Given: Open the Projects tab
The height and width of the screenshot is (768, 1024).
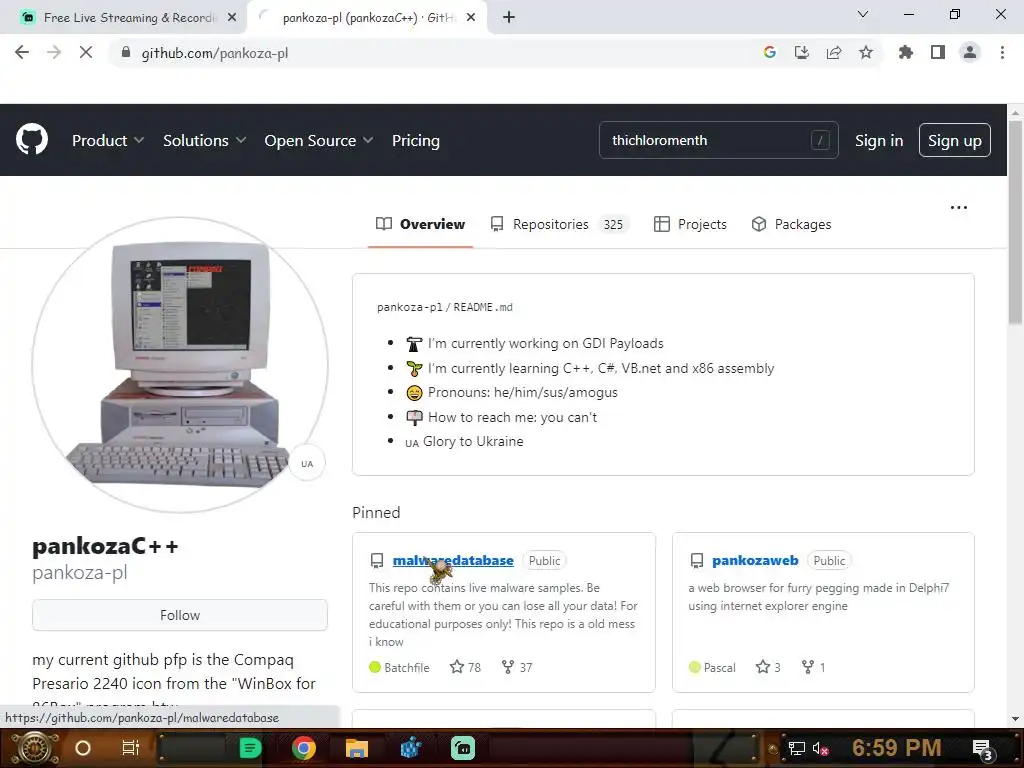Looking at the screenshot, I should (x=690, y=224).
